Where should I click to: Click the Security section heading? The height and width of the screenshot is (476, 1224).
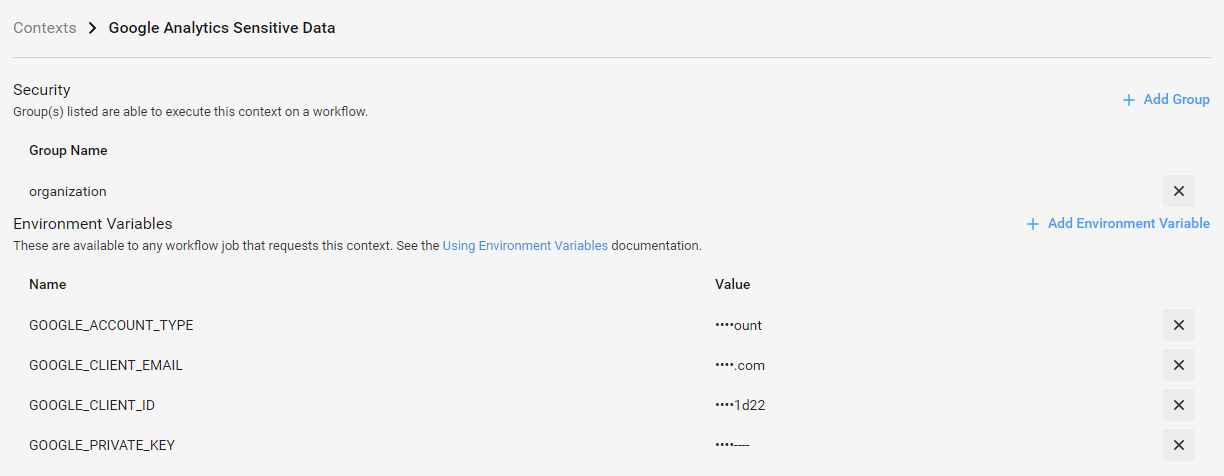[42, 90]
